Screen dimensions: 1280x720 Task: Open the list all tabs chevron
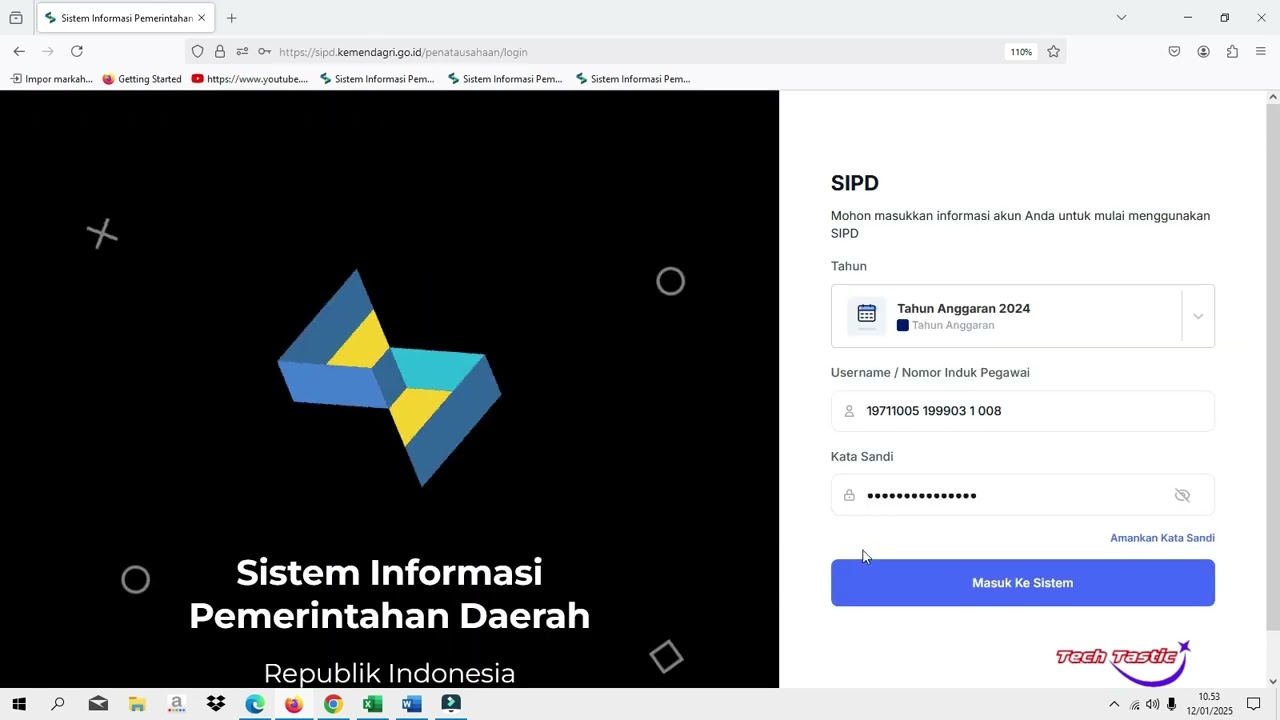click(x=1121, y=17)
